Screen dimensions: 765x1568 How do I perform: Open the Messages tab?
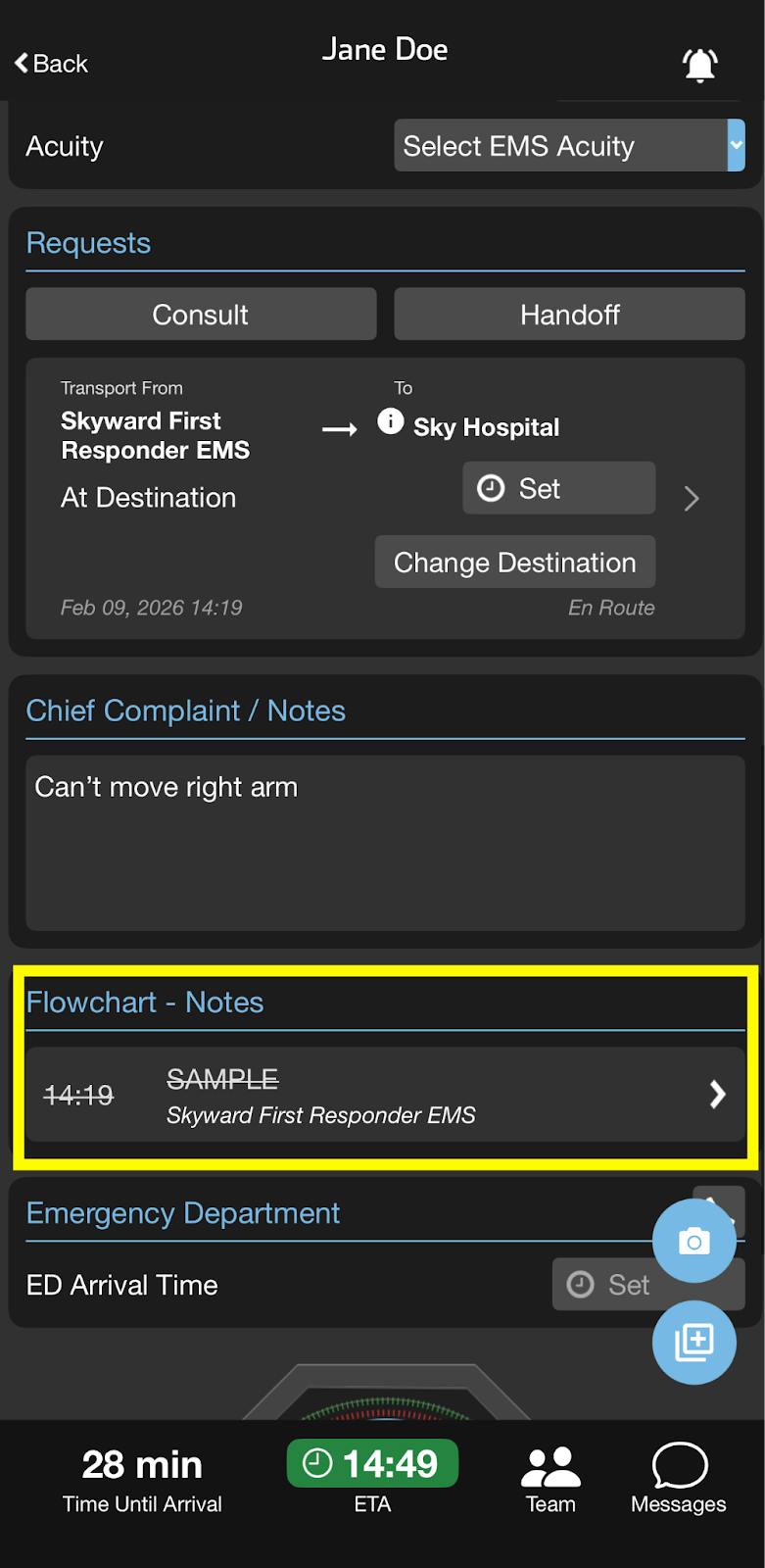[x=679, y=1479]
